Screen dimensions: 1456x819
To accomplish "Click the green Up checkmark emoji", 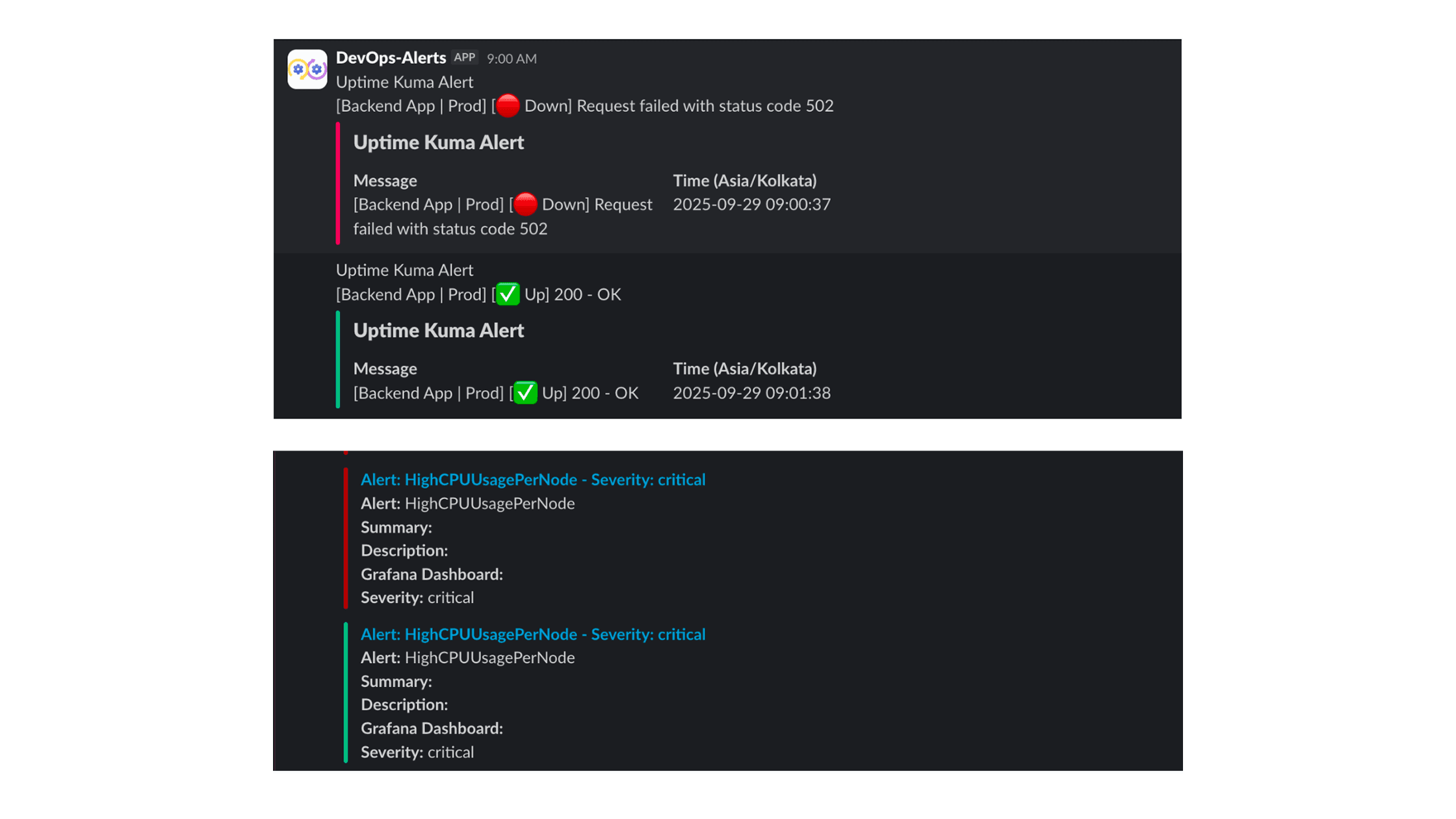I will pos(506,294).
